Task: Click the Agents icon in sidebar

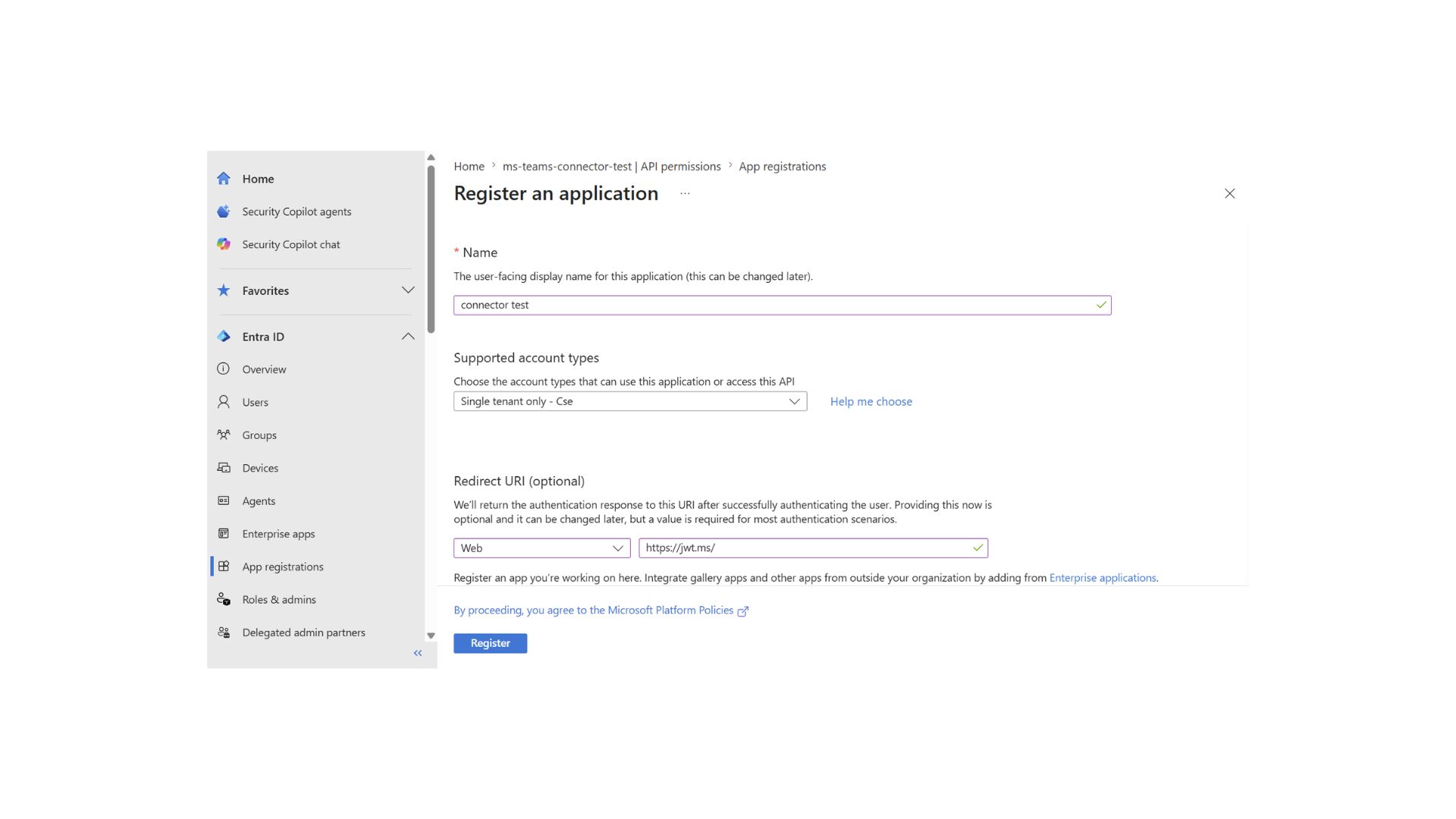Action: (223, 500)
